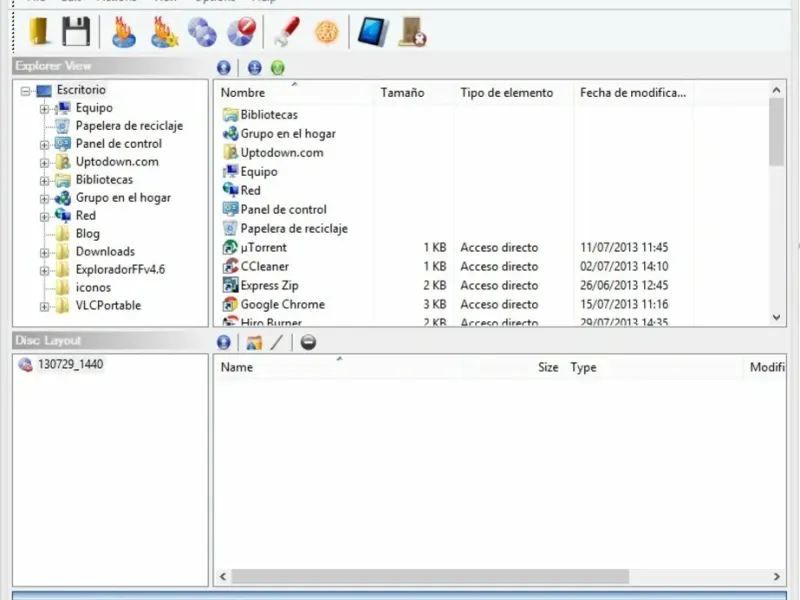Click the Erase disc icon with red stop sign

(x=241, y=32)
